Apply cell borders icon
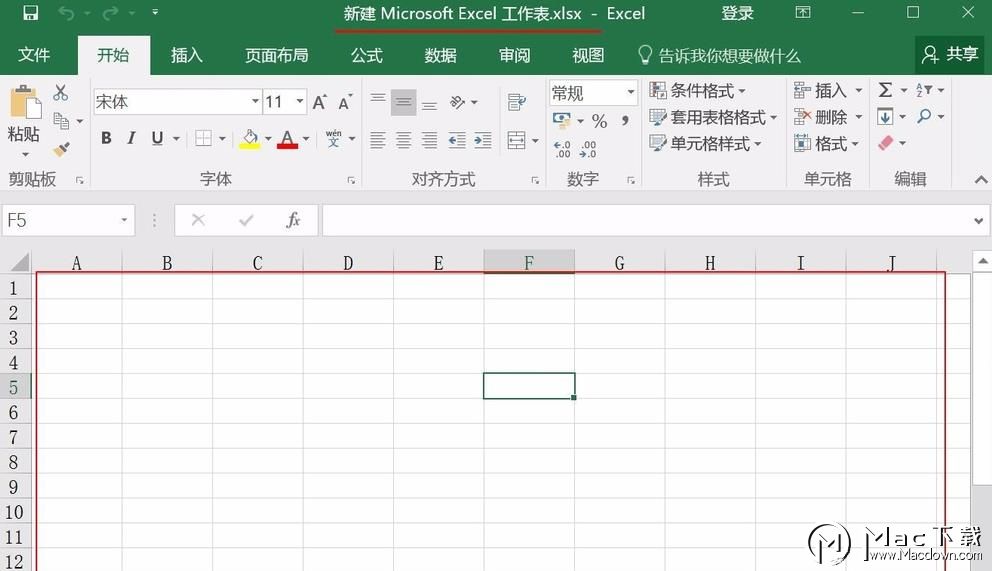This screenshot has height=571, width=992. [203, 138]
